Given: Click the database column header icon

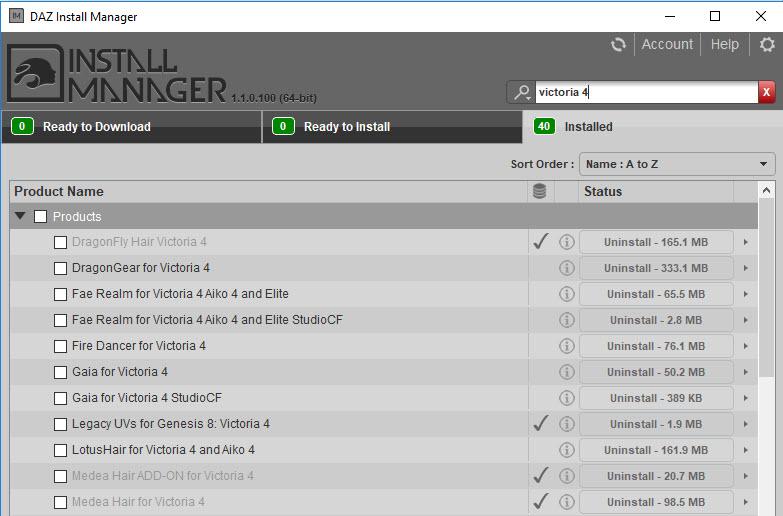Looking at the screenshot, I should click(x=540, y=191).
